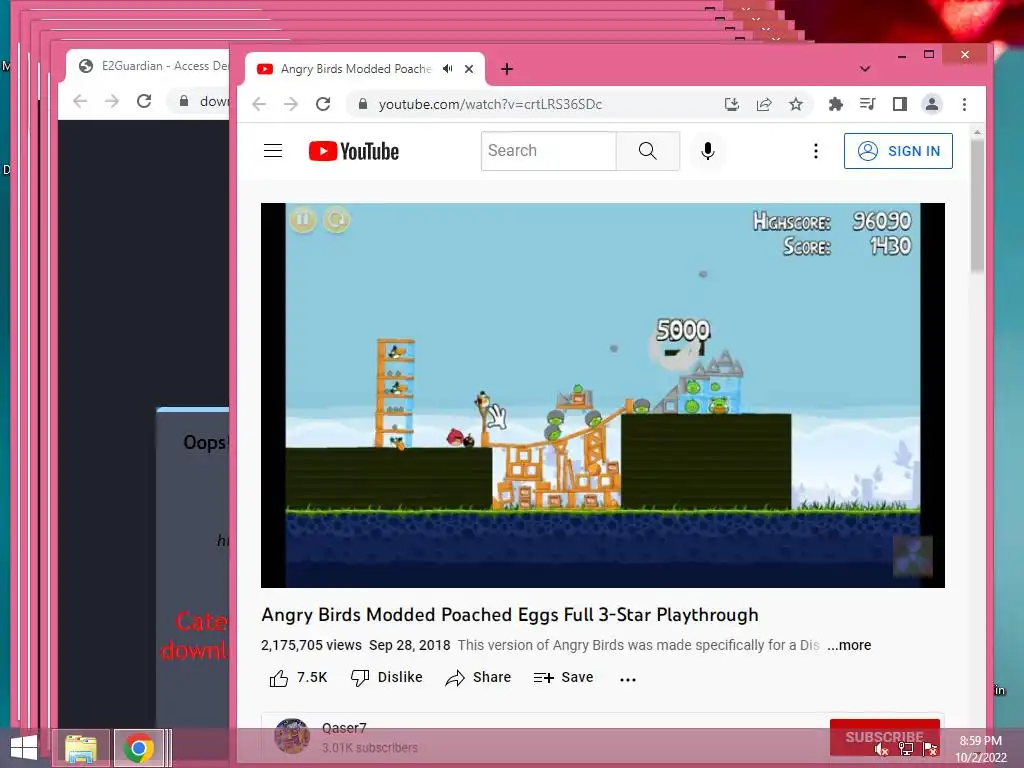Go forward in the YouTube Chrome window
This screenshot has height=768, width=1024.
[291, 104]
